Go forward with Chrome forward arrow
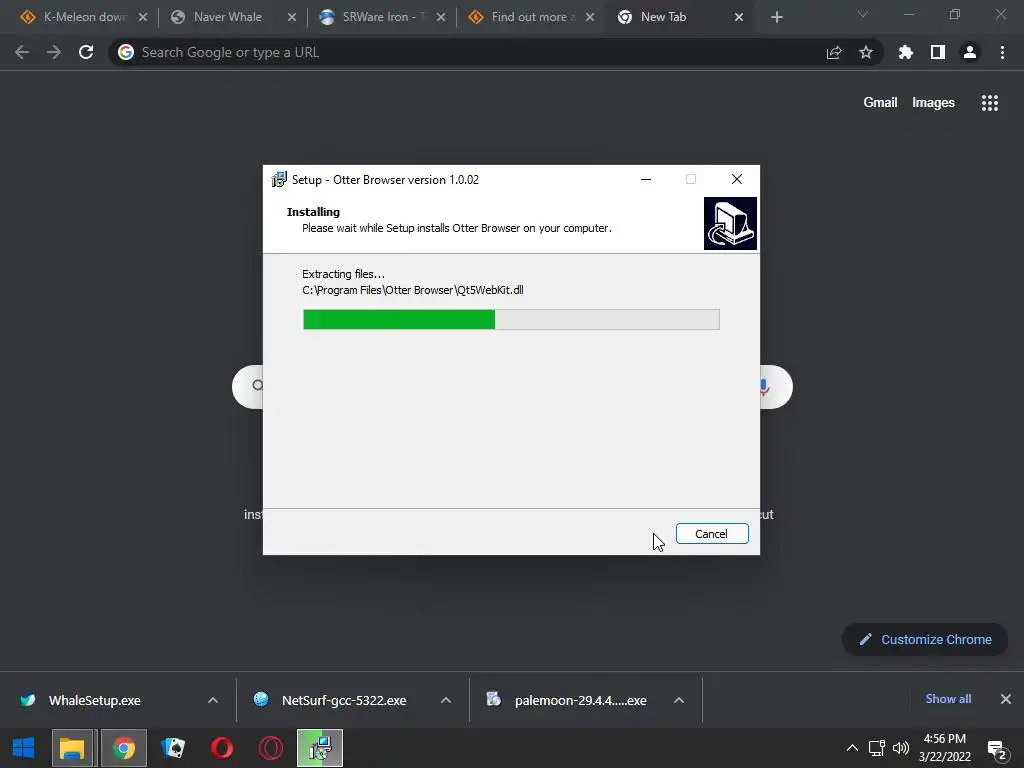 (54, 52)
